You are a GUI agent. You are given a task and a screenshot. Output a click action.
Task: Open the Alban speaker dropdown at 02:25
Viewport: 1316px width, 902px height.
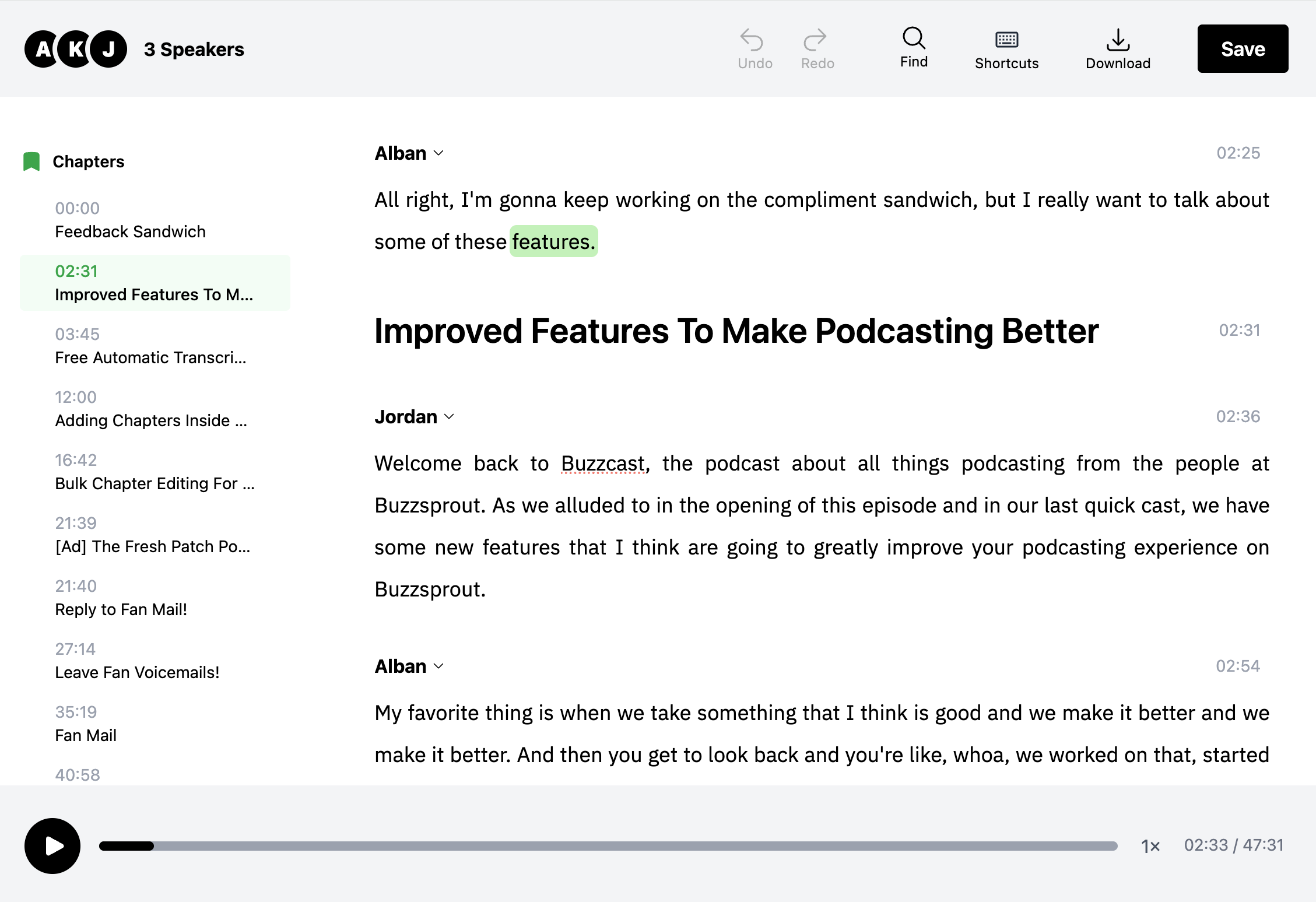(x=439, y=153)
